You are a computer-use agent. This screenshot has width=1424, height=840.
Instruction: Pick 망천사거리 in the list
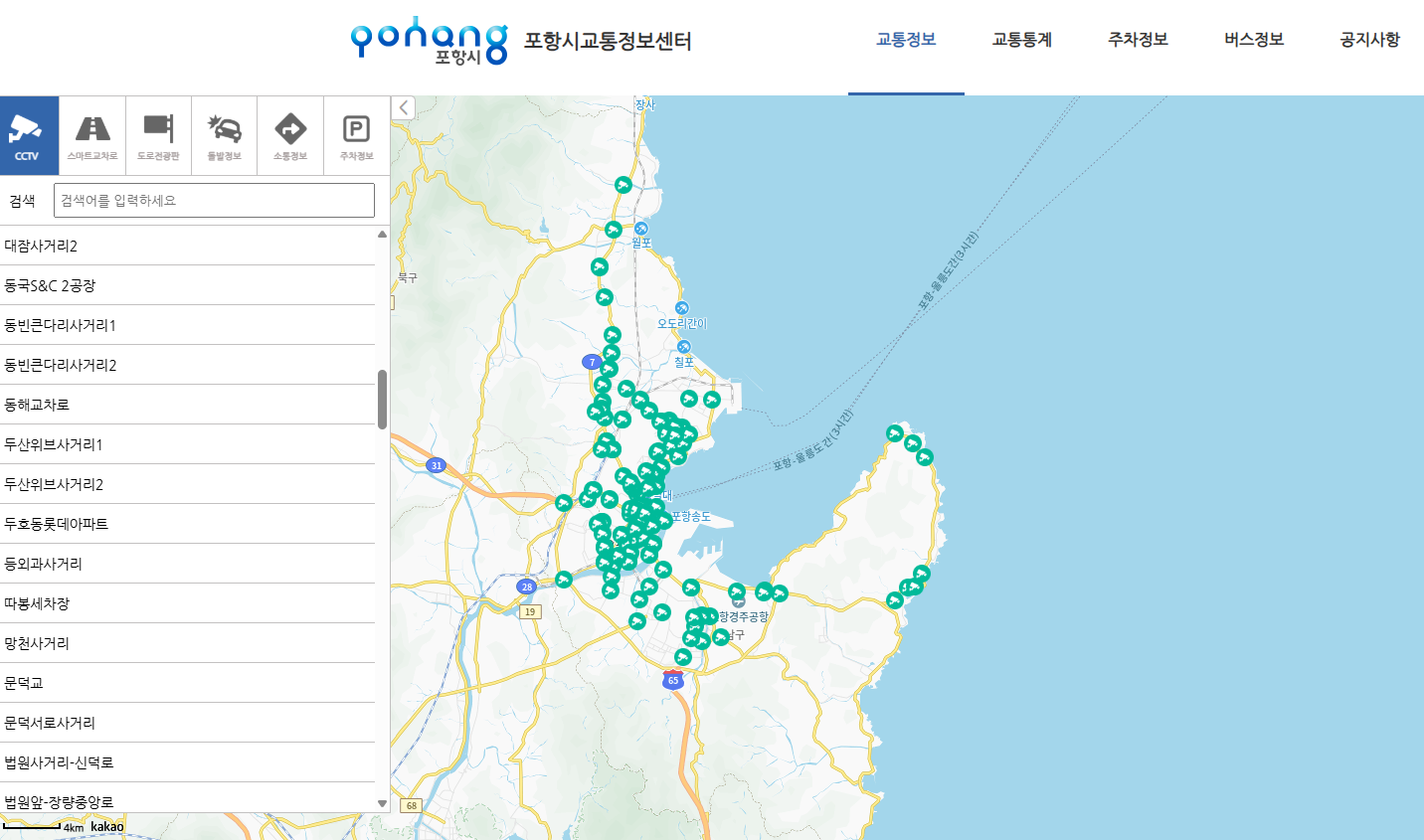187,643
